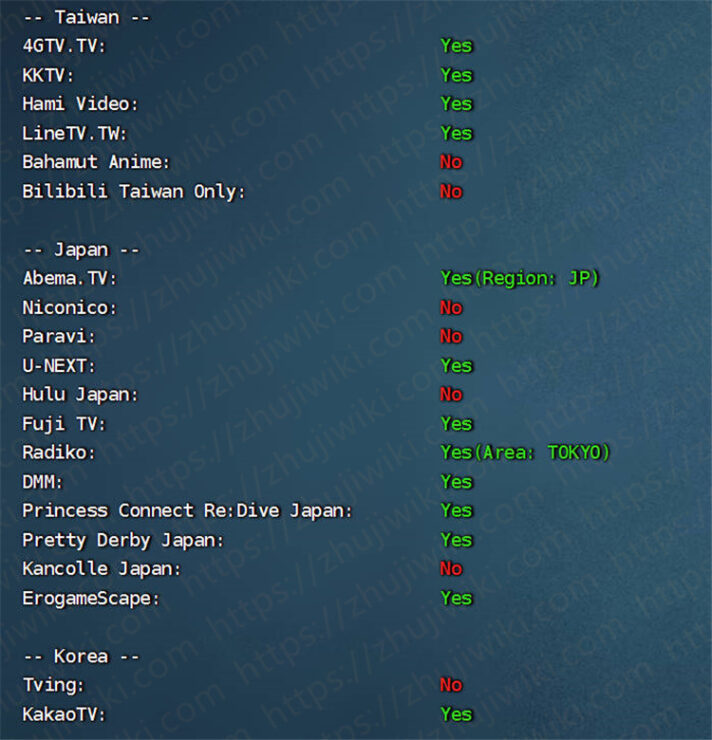Click the Pretty Derby Japan label
This screenshot has width=712, height=740.
pos(123,540)
